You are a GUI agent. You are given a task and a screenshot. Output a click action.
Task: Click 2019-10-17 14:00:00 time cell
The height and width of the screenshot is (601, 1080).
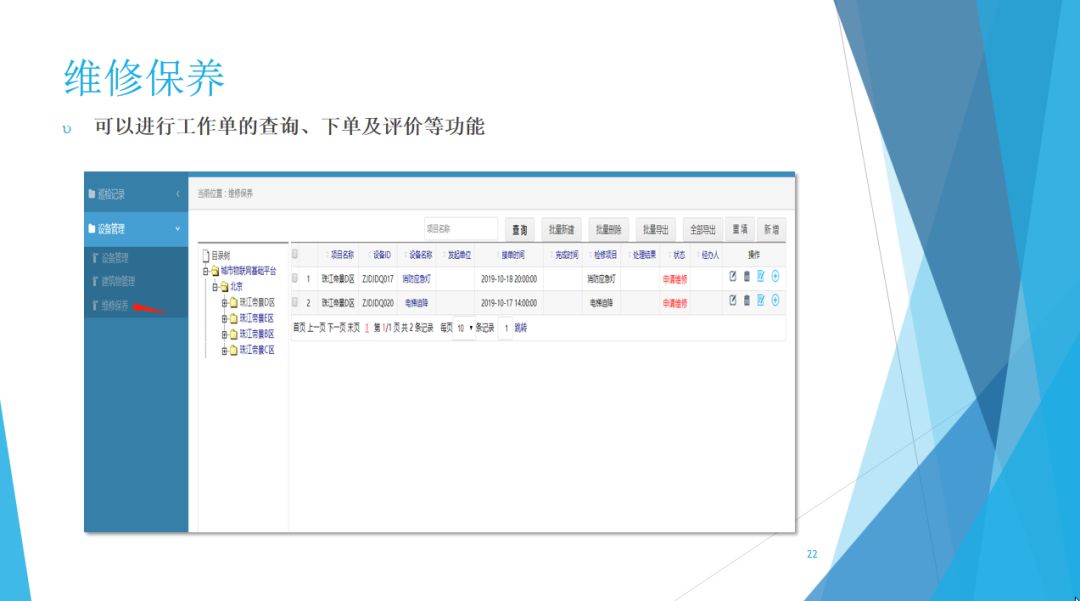tap(509, 303)
